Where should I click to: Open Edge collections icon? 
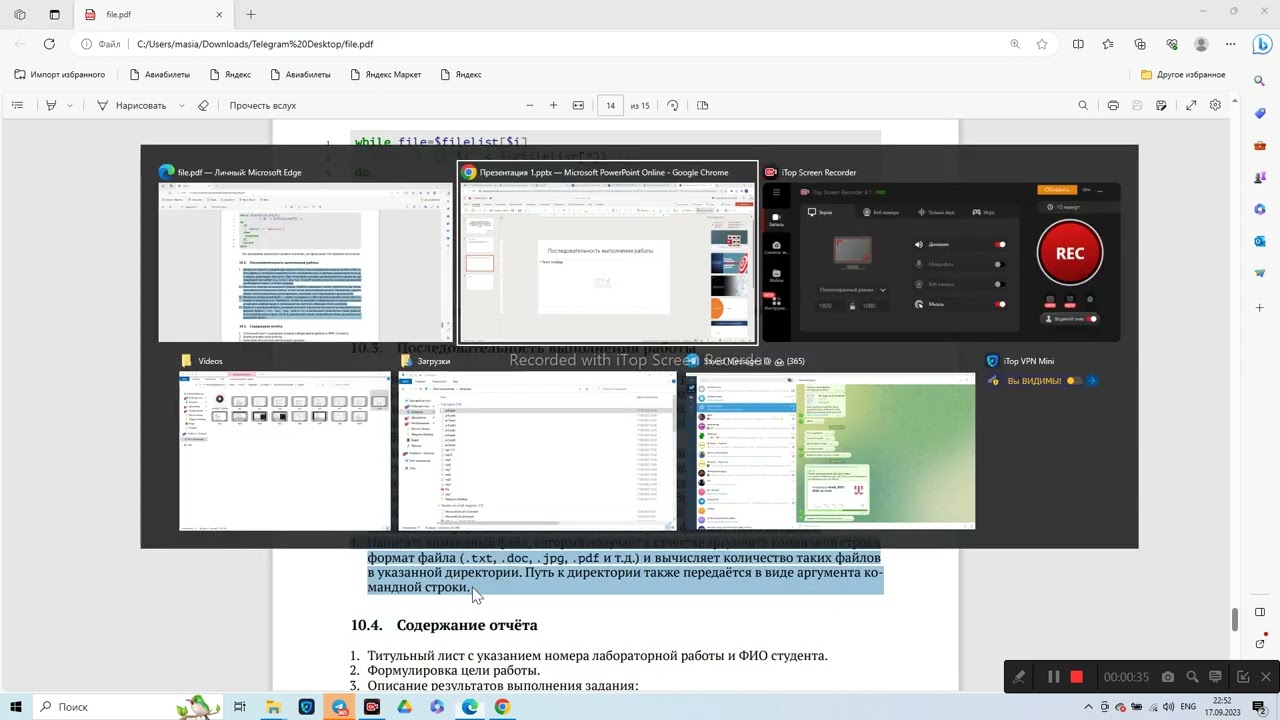pos(1140,44)
